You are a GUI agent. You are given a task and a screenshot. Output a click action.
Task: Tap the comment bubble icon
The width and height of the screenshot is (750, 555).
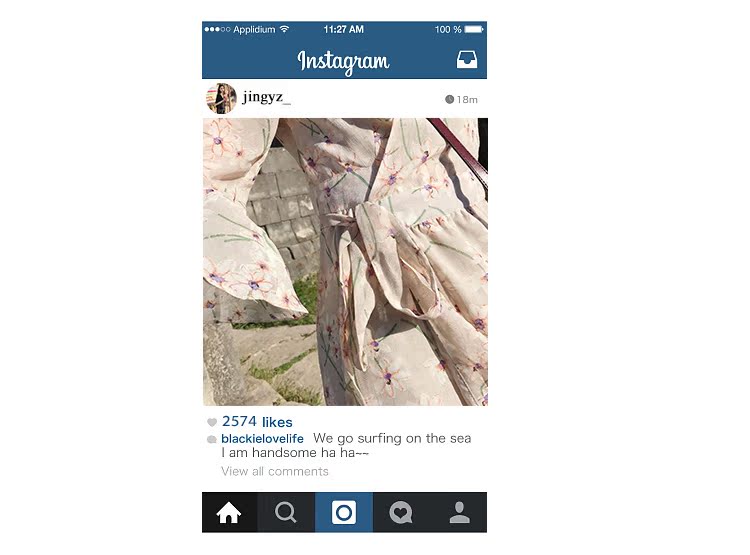click(x=211, y=439)
